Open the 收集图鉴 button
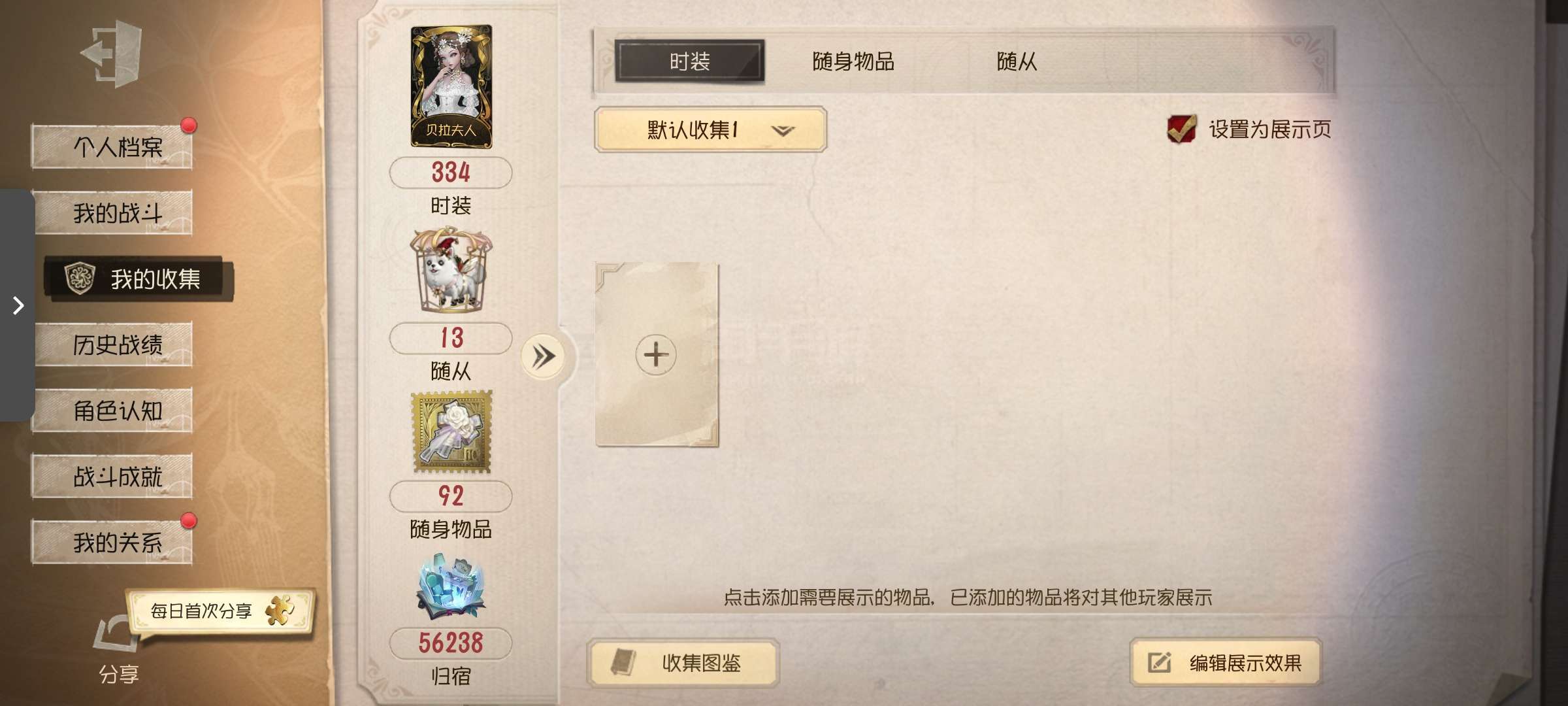1568x706 pixels. [x=683, y=663]
